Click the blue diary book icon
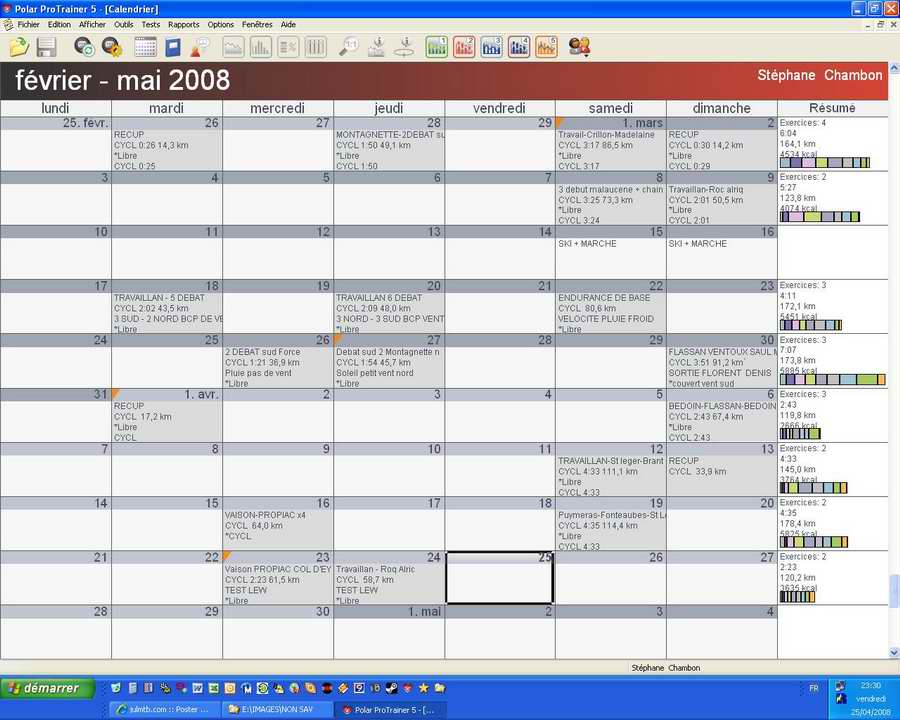 [x=173, y=47]
